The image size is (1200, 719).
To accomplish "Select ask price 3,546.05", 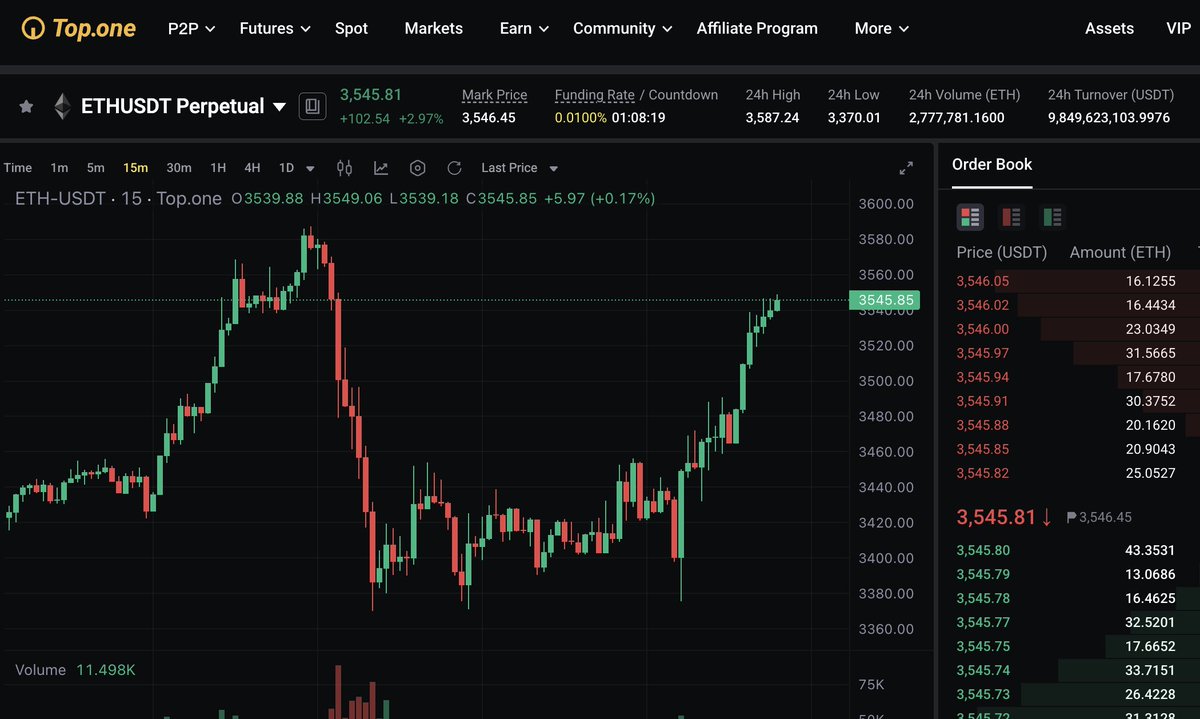I will click(983, 281).
